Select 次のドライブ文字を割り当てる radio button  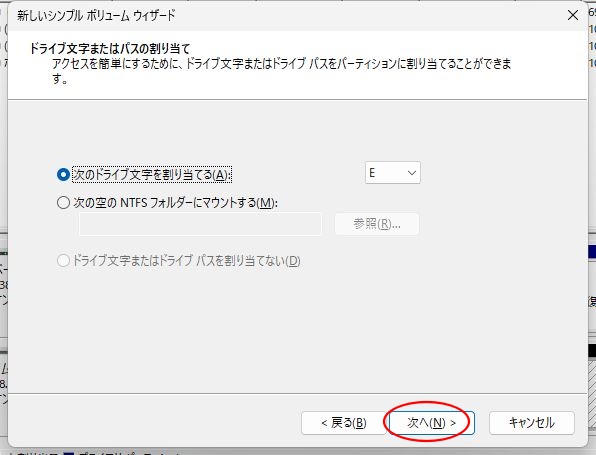tap(63, 174)
